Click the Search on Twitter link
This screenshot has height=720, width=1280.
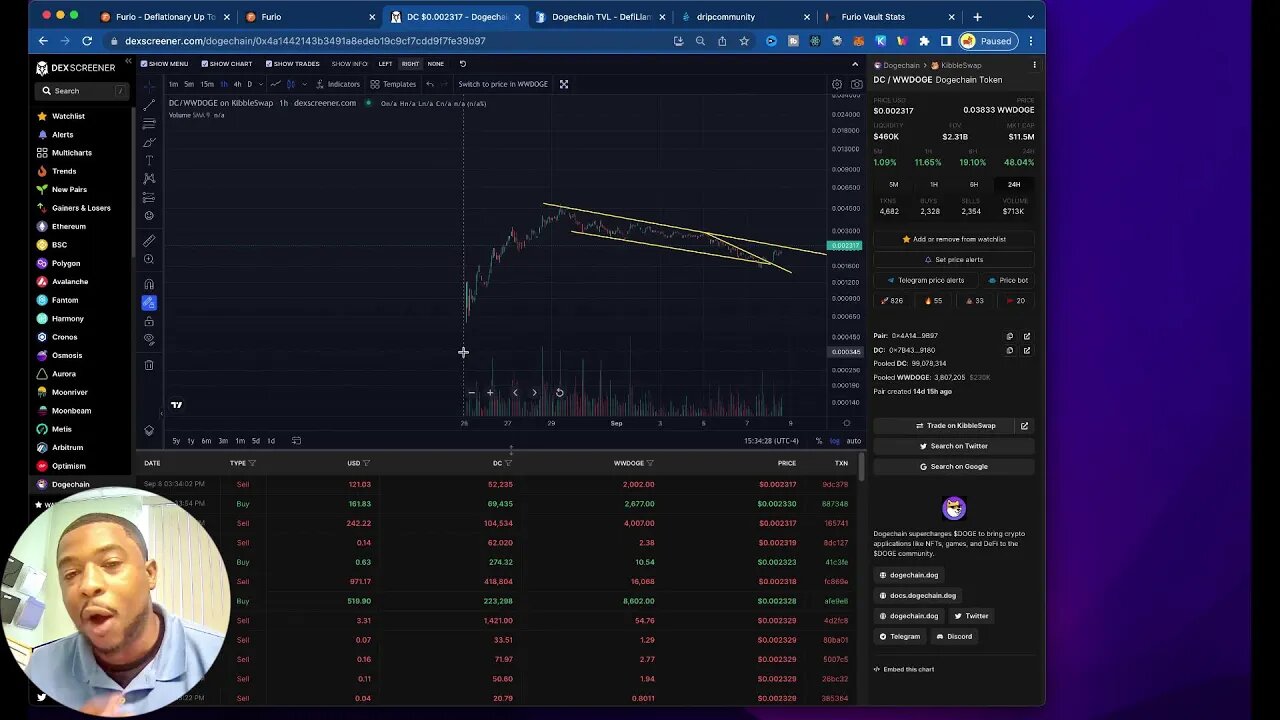point(953,446)
